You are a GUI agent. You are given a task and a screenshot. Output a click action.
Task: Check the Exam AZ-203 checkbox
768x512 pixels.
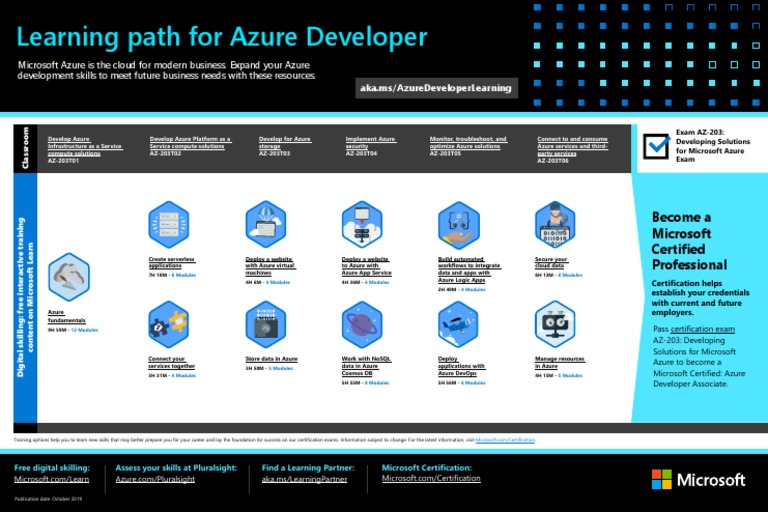[x=655, y=146]
